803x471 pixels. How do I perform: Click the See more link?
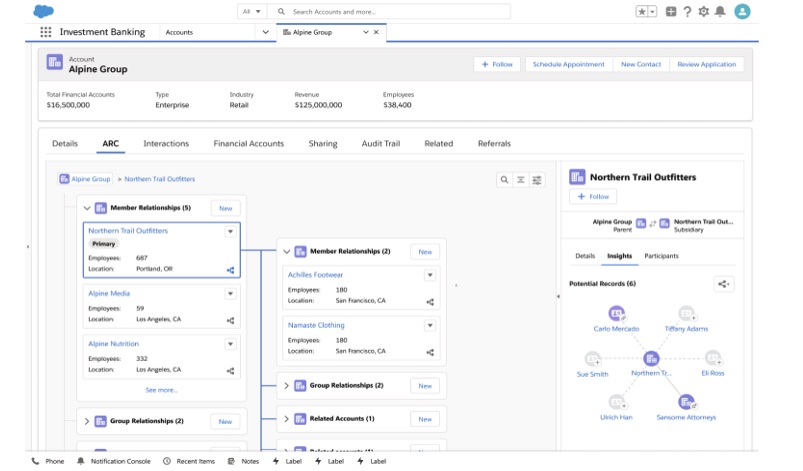(161, 390)
